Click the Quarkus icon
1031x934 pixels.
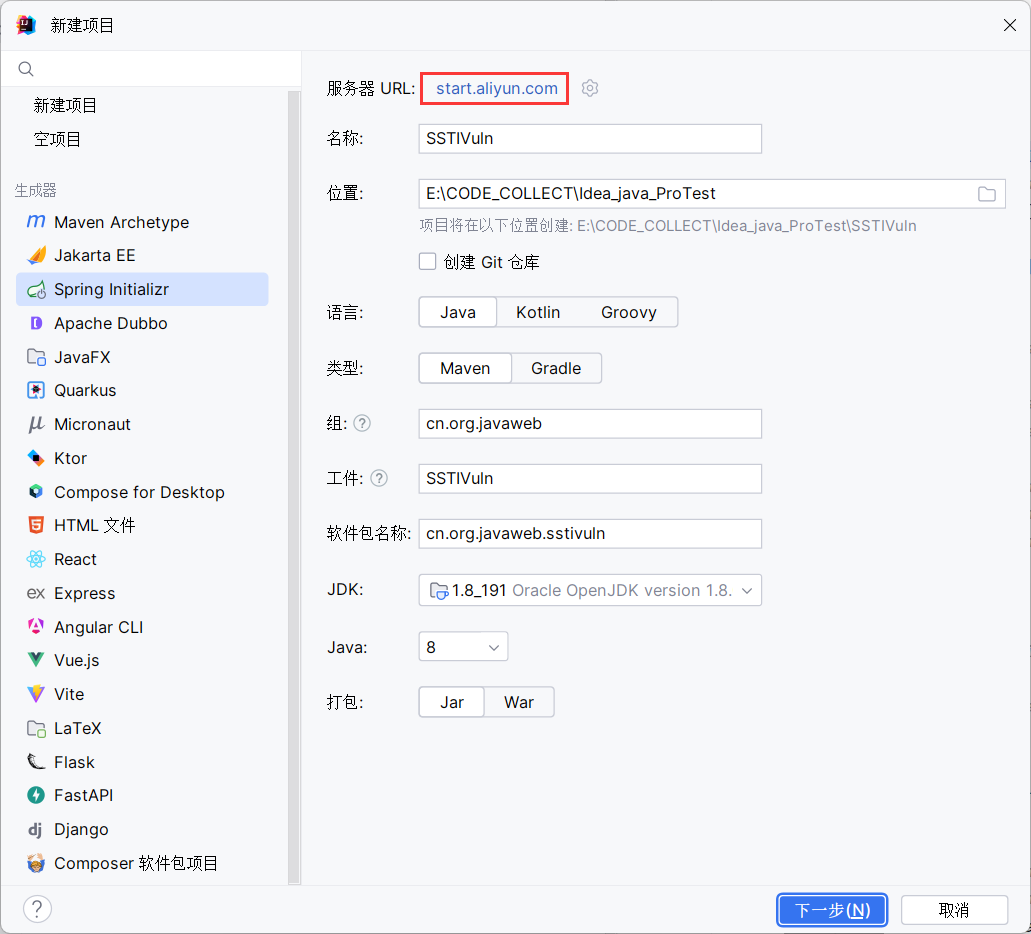pyautogui.click(x=36, y=391)
